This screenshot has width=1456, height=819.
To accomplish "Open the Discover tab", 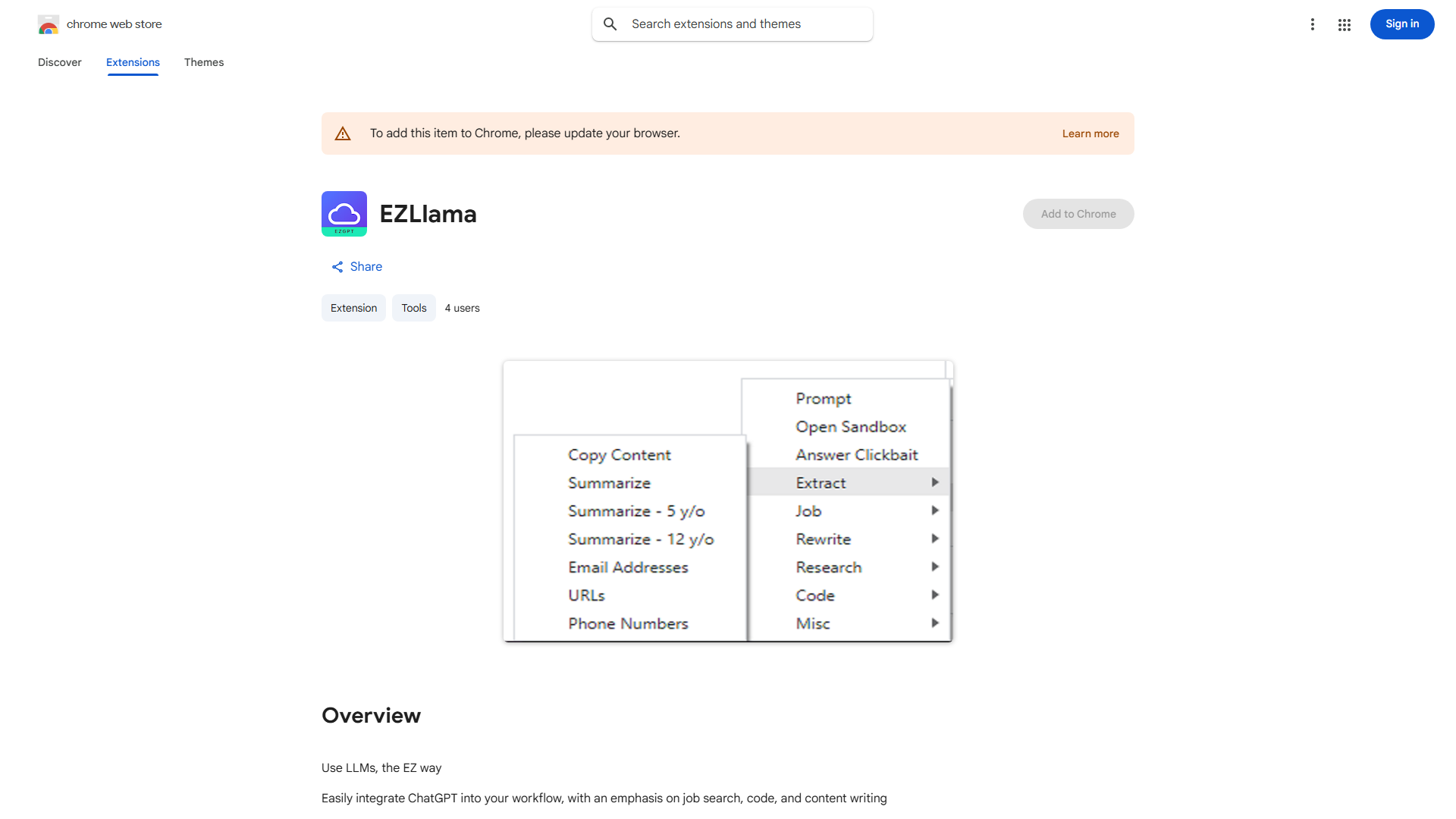I will click(x=59, y=62).
